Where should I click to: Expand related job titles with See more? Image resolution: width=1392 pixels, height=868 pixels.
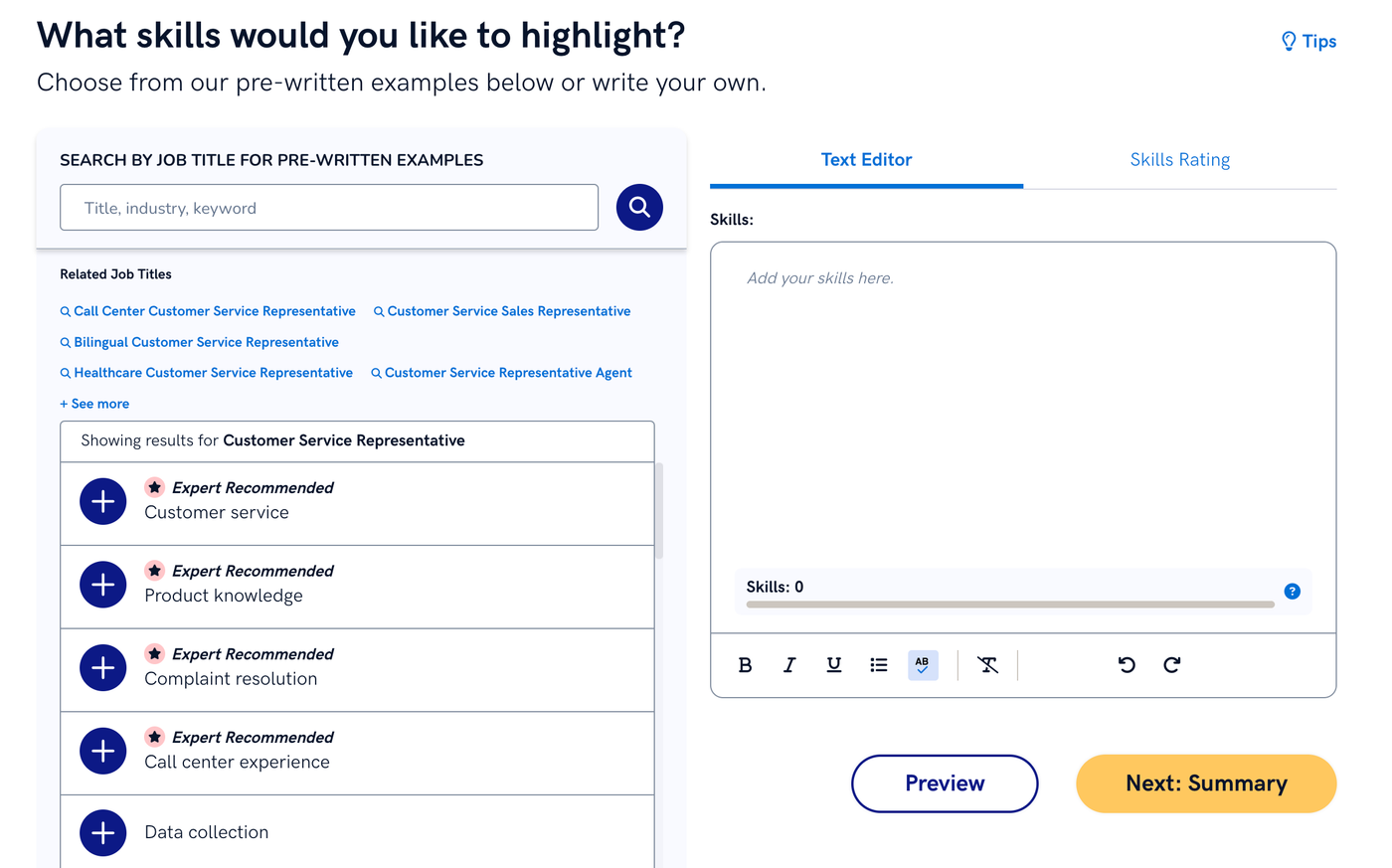[x=94, y=404]
